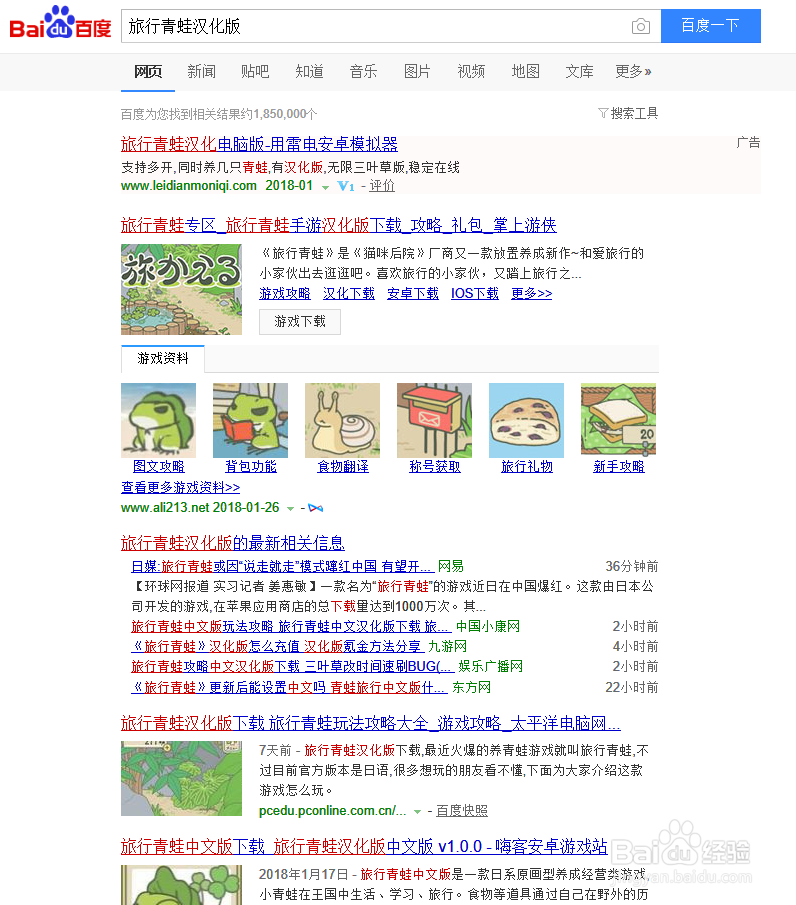Switch to the 图片 tab
This screenshot has height=905, width=796.
417,72
